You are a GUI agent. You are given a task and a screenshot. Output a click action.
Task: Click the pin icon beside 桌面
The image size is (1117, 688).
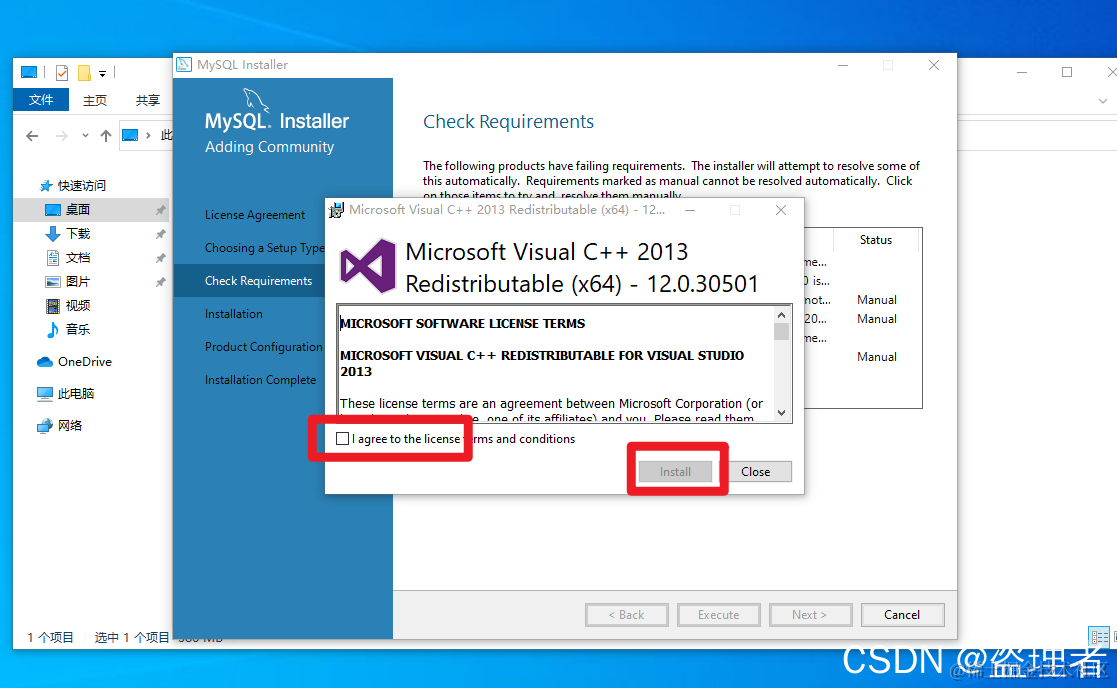pyautogui.click(x=160, y=210)
